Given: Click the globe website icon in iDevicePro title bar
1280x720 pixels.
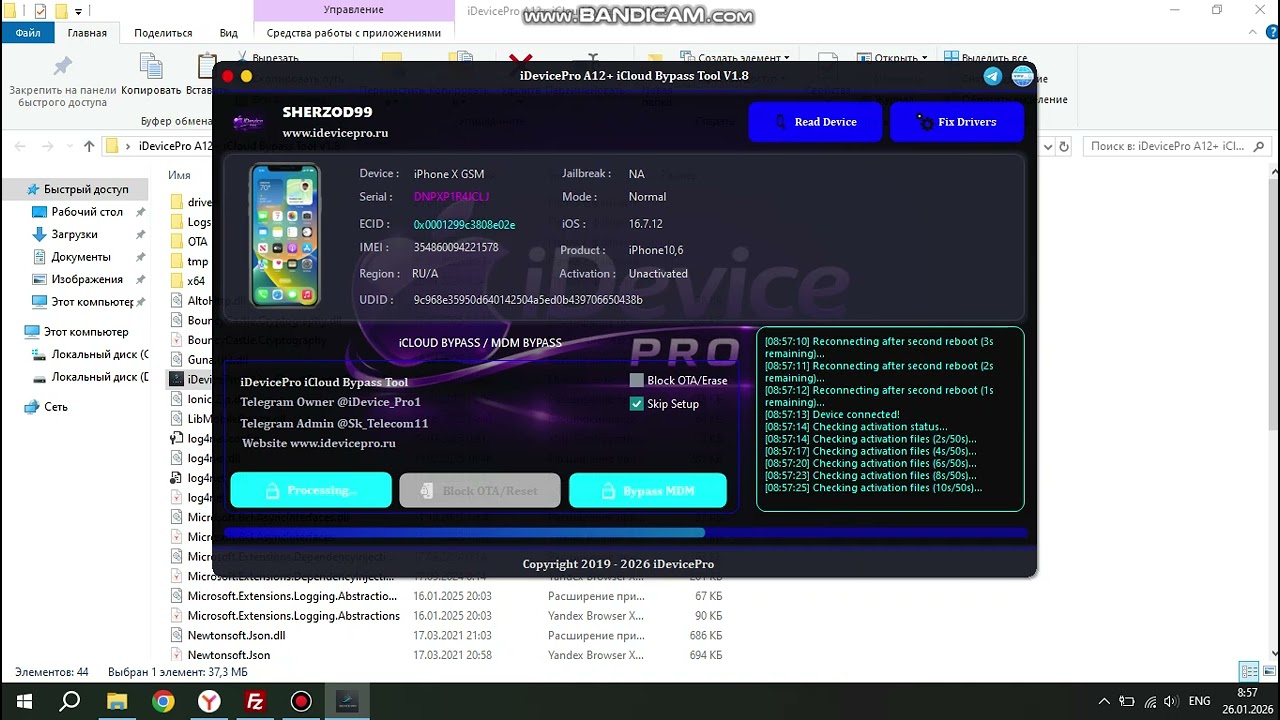Looking at the screenshot, I should [1022, 76].
